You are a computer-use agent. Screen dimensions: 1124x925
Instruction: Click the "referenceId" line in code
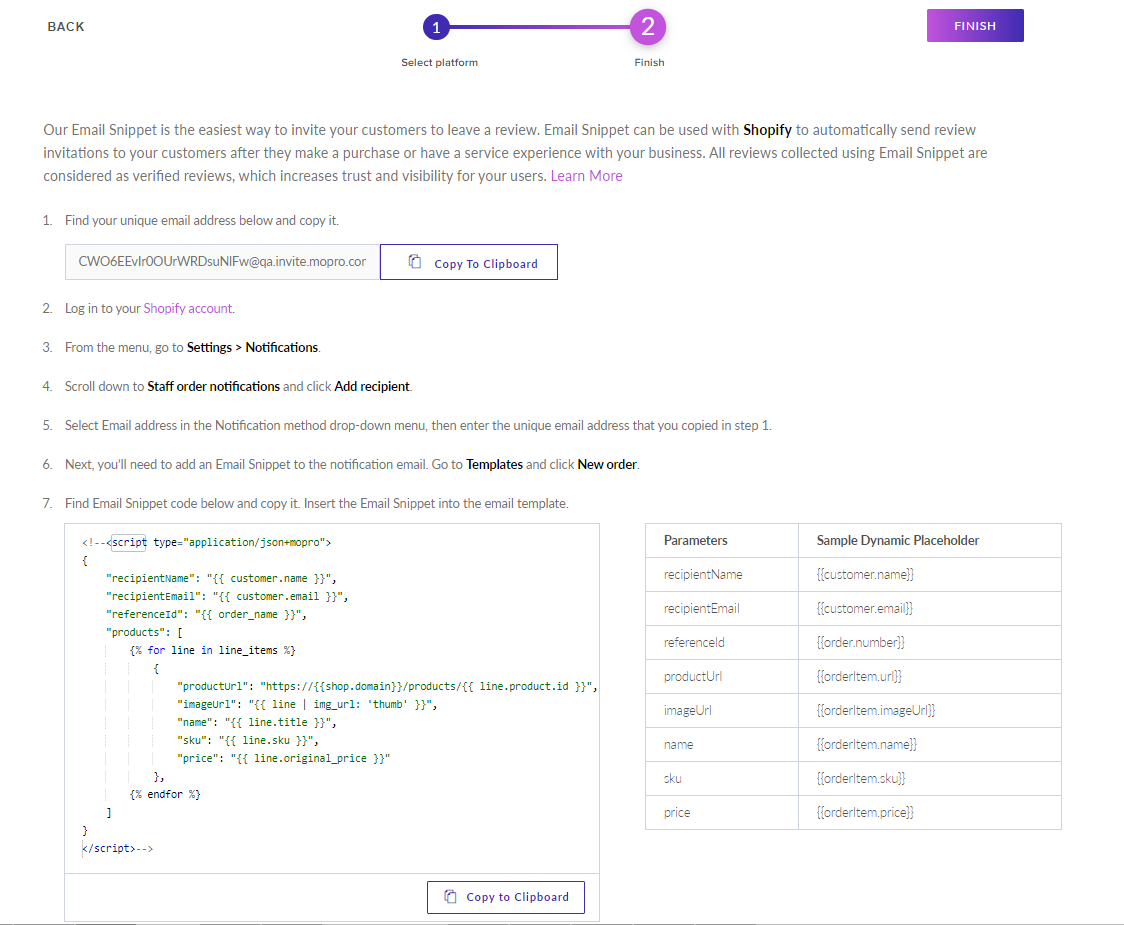click(x=206, y=615)
